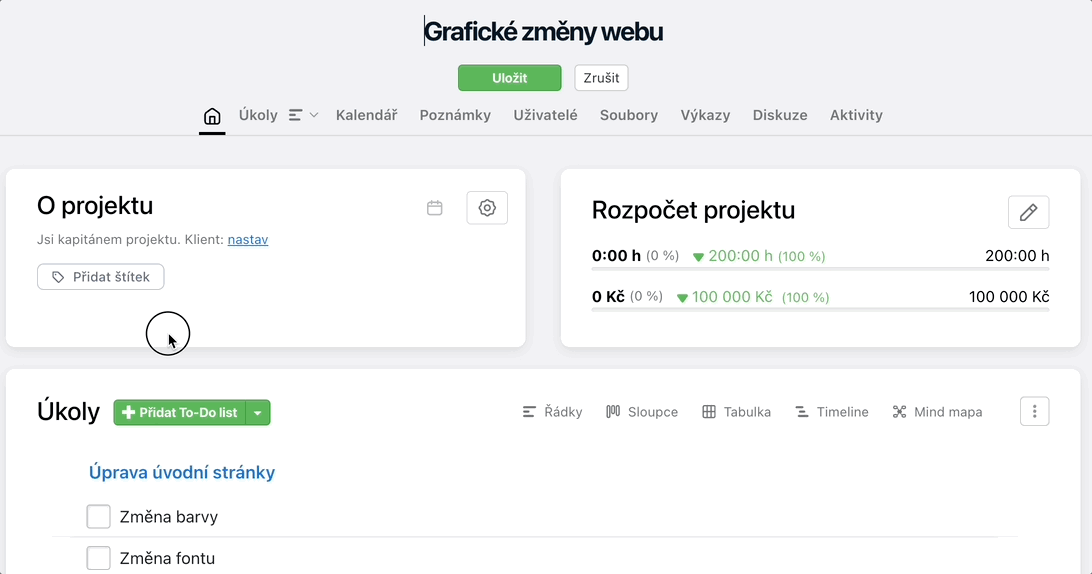Check the Změna barvy task checkbox
The image size is (1092, 574).
coord(98,517)
